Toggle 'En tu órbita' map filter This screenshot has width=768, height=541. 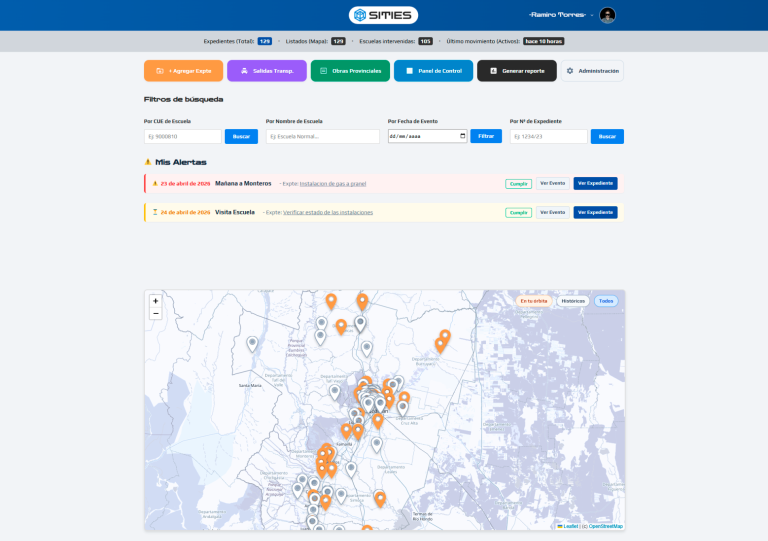(533, 301)
